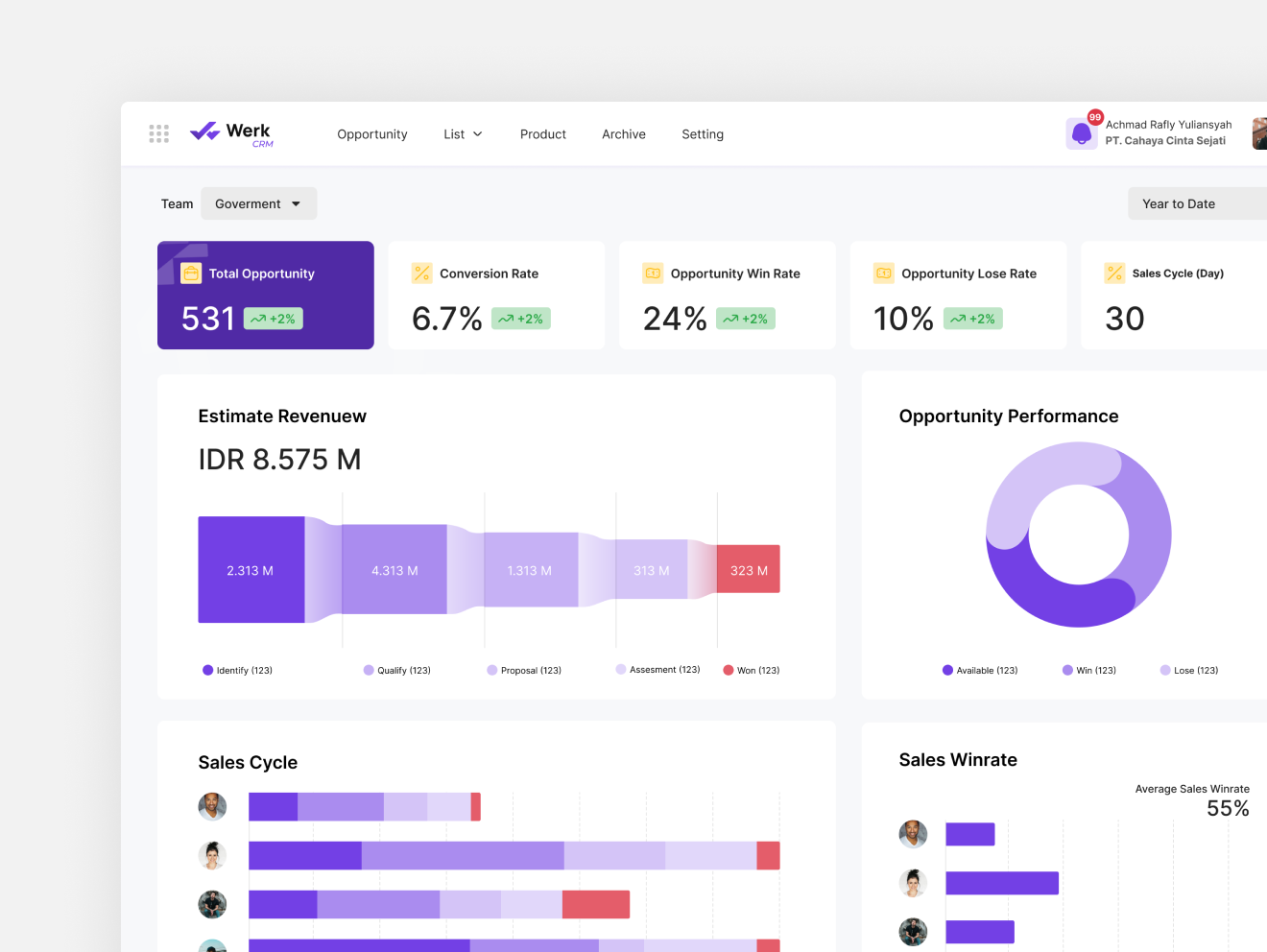Toggle the Win (123) donut legend
Viewport: 1267px width, 952px height.
pyautogui.click(x=1089, y=671)
